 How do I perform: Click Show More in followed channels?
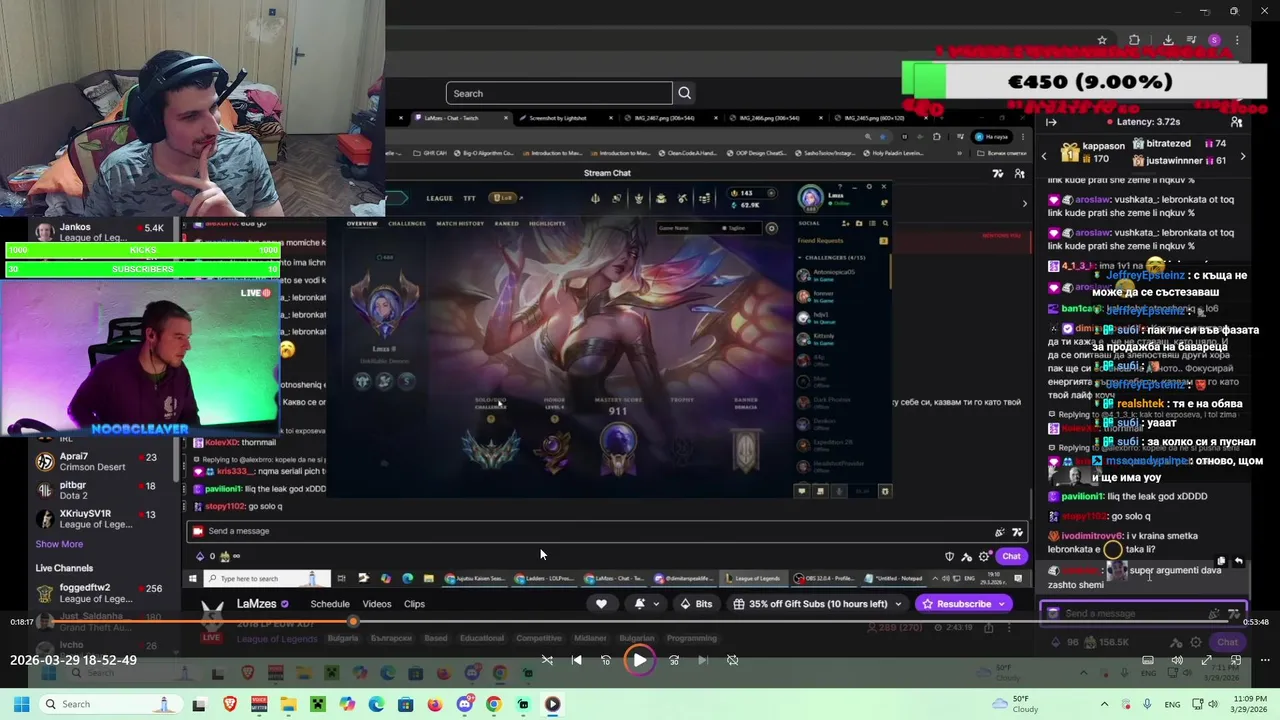click(59, 544)
